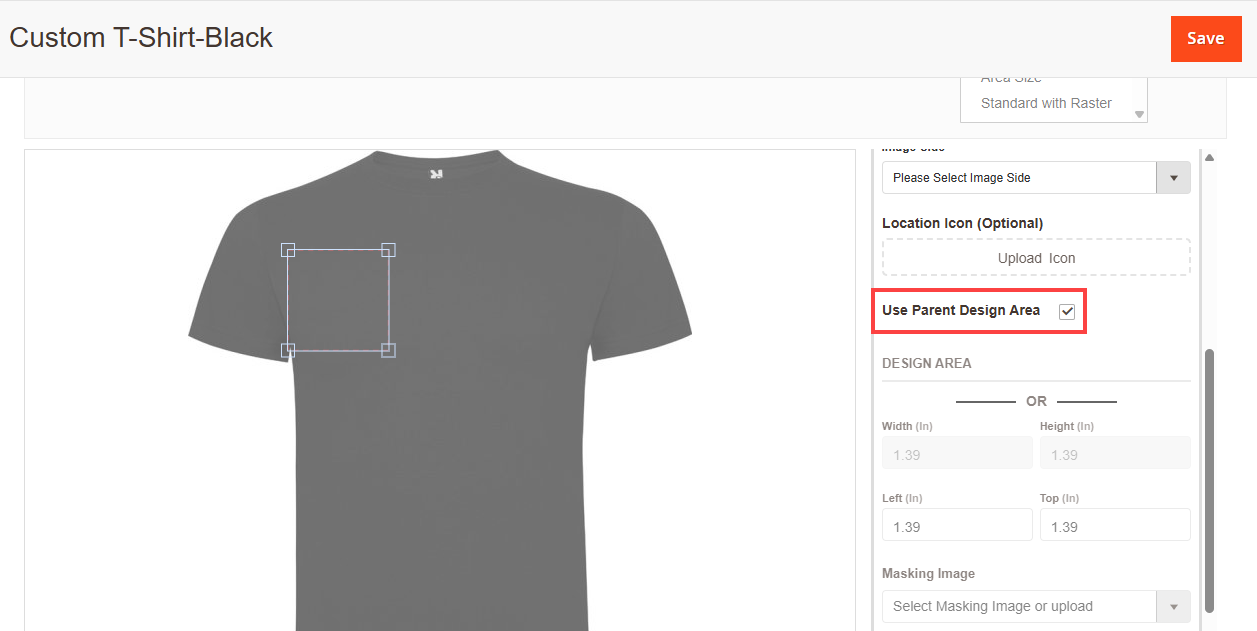
Task: Choose the Standard with Raster option
Action: click(1046, 103)
